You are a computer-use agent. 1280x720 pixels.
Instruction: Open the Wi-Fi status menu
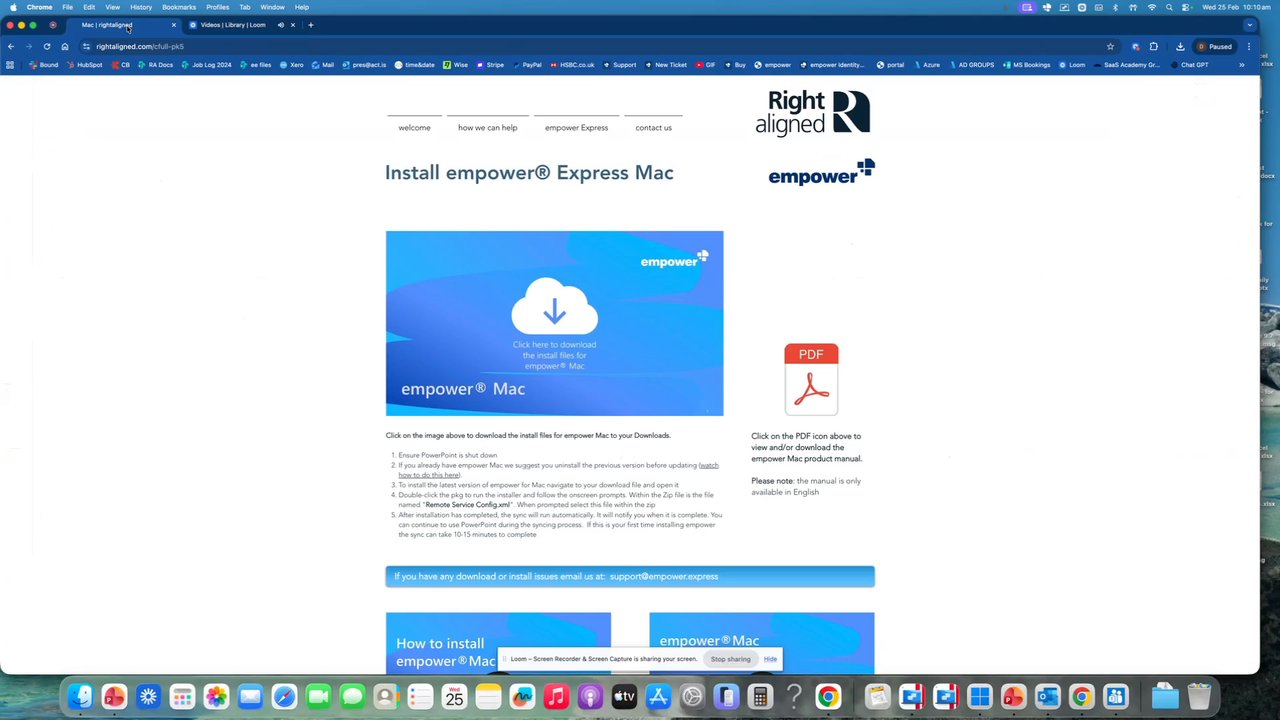[1151, 7]
